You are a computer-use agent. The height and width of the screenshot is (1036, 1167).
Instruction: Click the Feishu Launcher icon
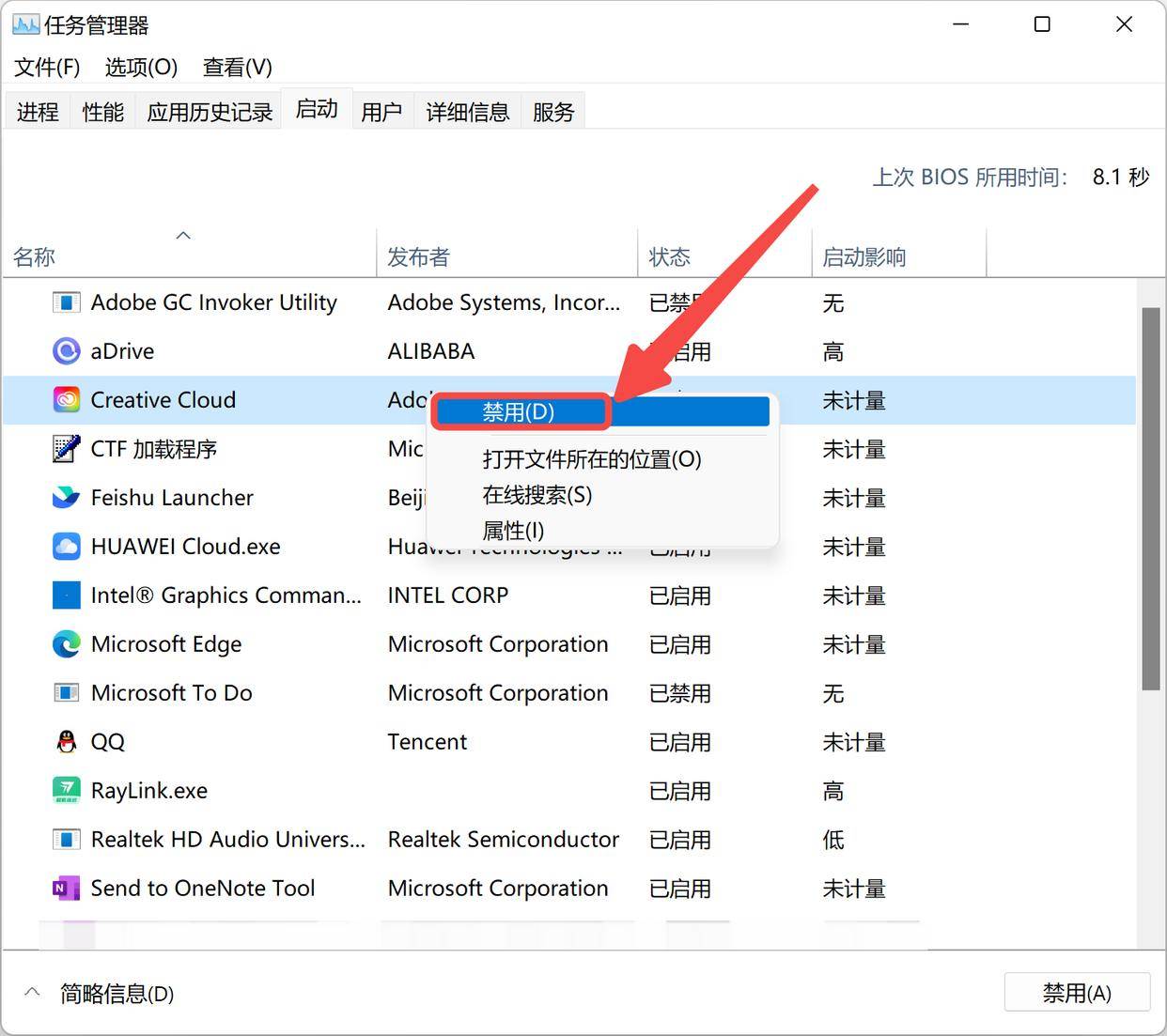(x=66, y=498)
